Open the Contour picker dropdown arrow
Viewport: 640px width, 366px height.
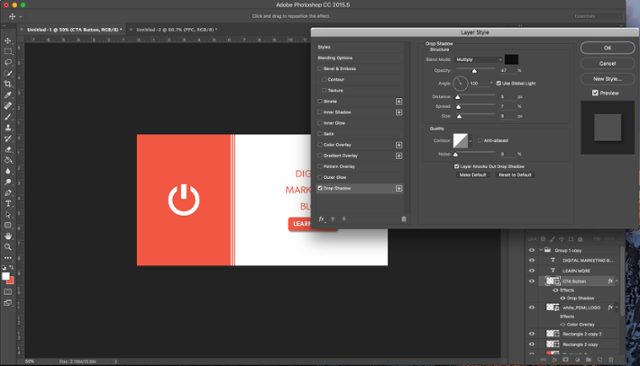click(470, 141)
